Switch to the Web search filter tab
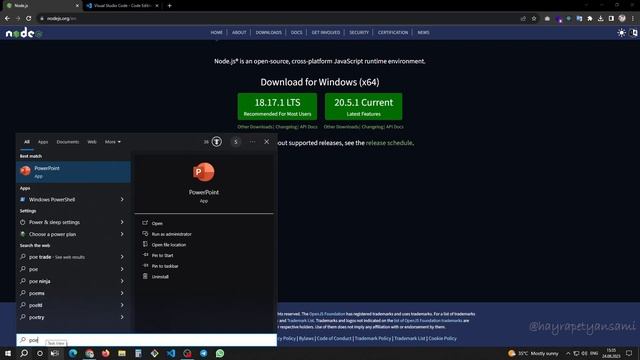 92,142
